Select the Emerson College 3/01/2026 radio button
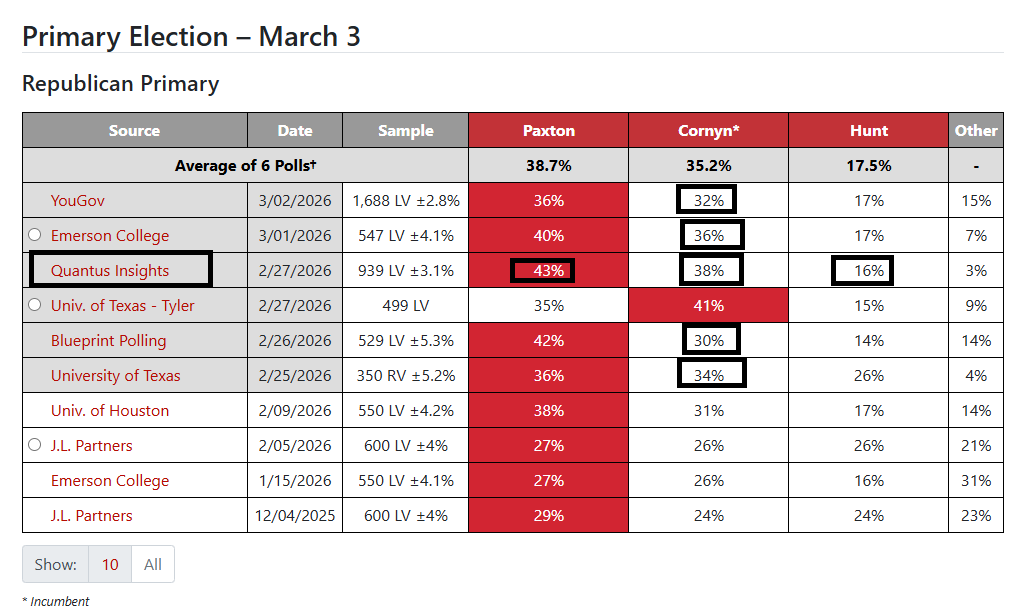 pos(35,235)
